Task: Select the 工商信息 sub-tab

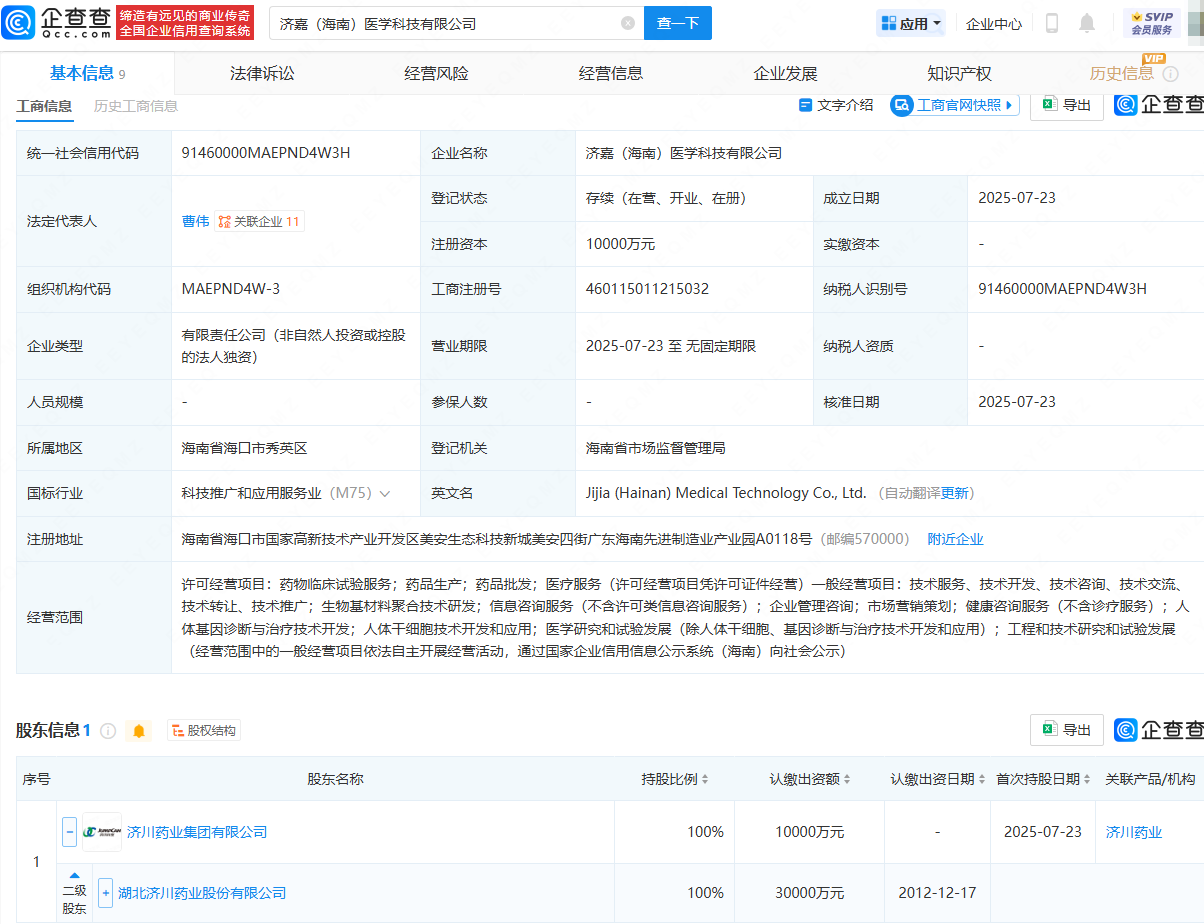Action: [x=44, y=106]
